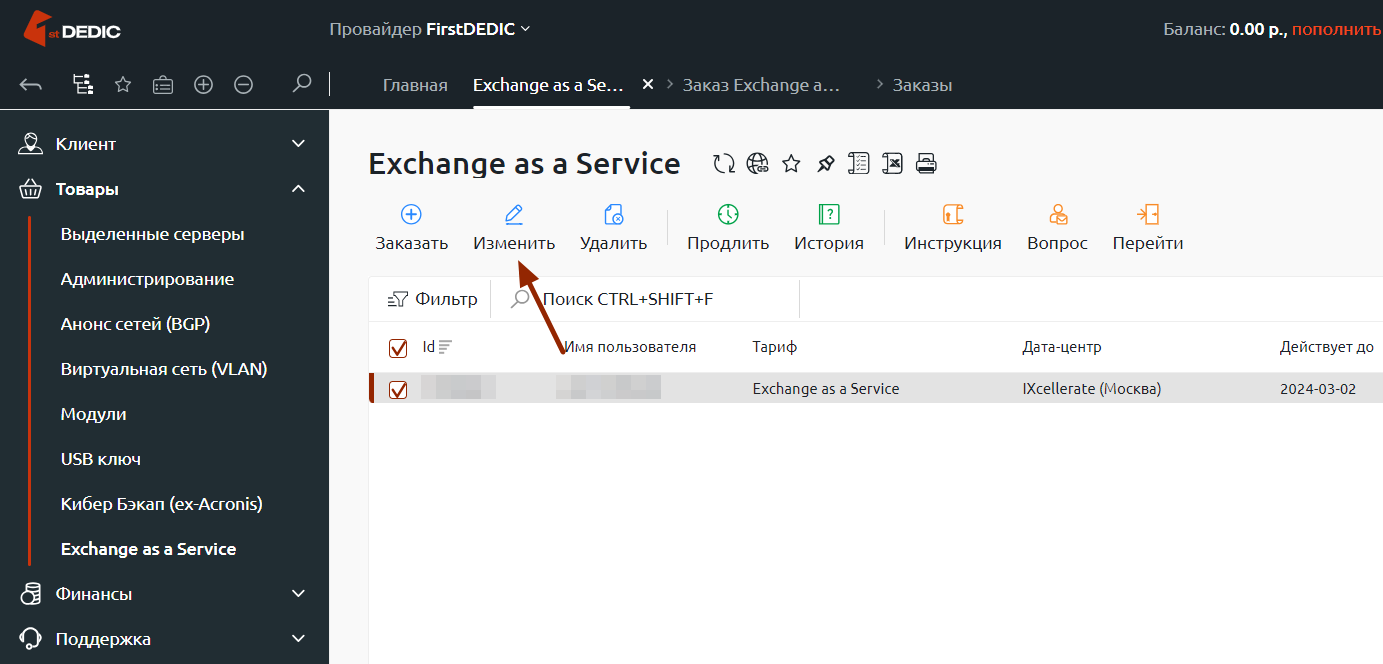Click Заказать to order service
The width and height of the screenshot is (1383, 664).
(411, 228)
